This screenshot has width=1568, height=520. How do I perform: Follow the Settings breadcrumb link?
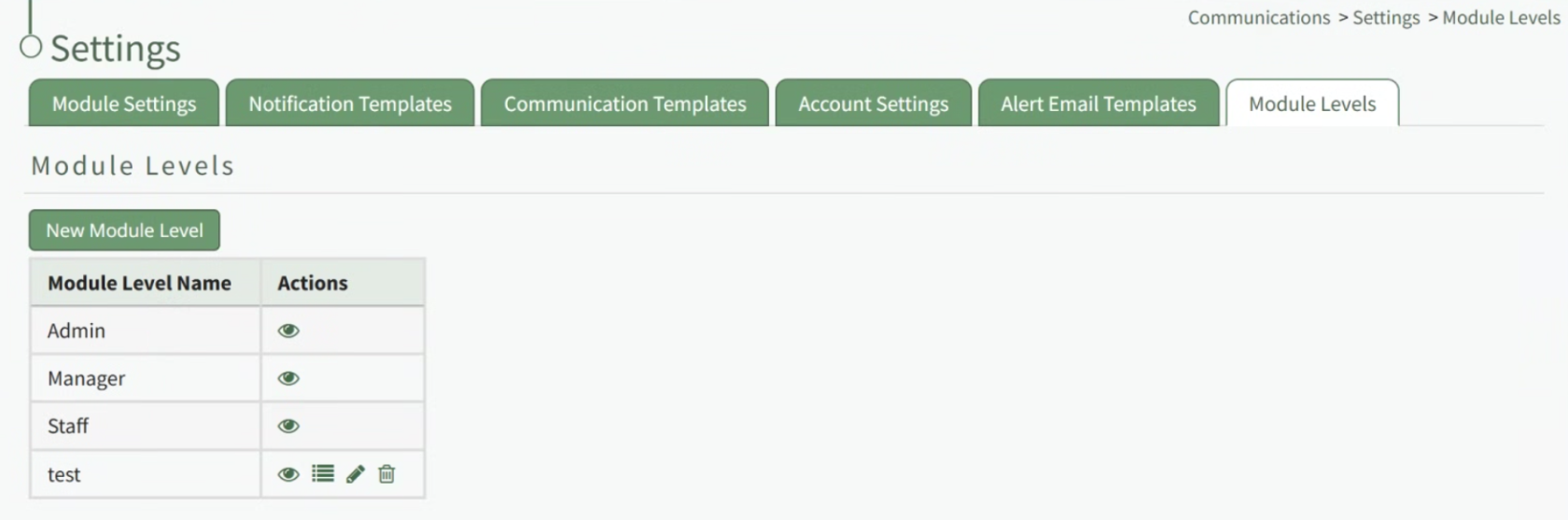[1386, 18]
